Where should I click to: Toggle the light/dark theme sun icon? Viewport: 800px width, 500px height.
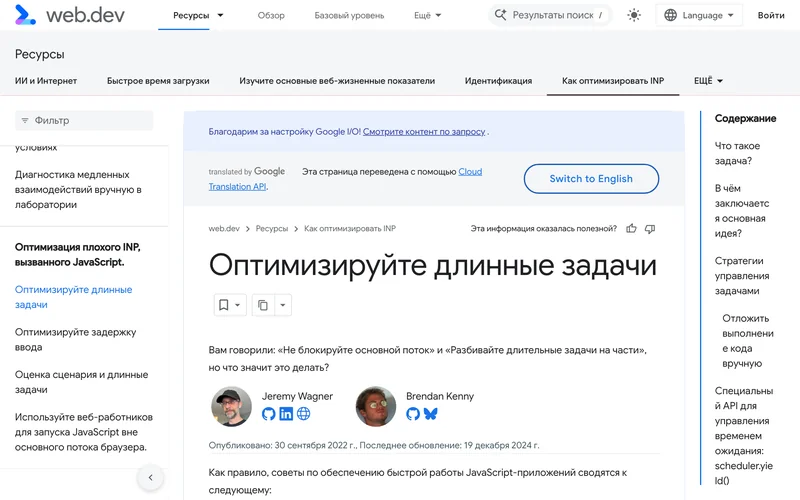pos(634,15)
